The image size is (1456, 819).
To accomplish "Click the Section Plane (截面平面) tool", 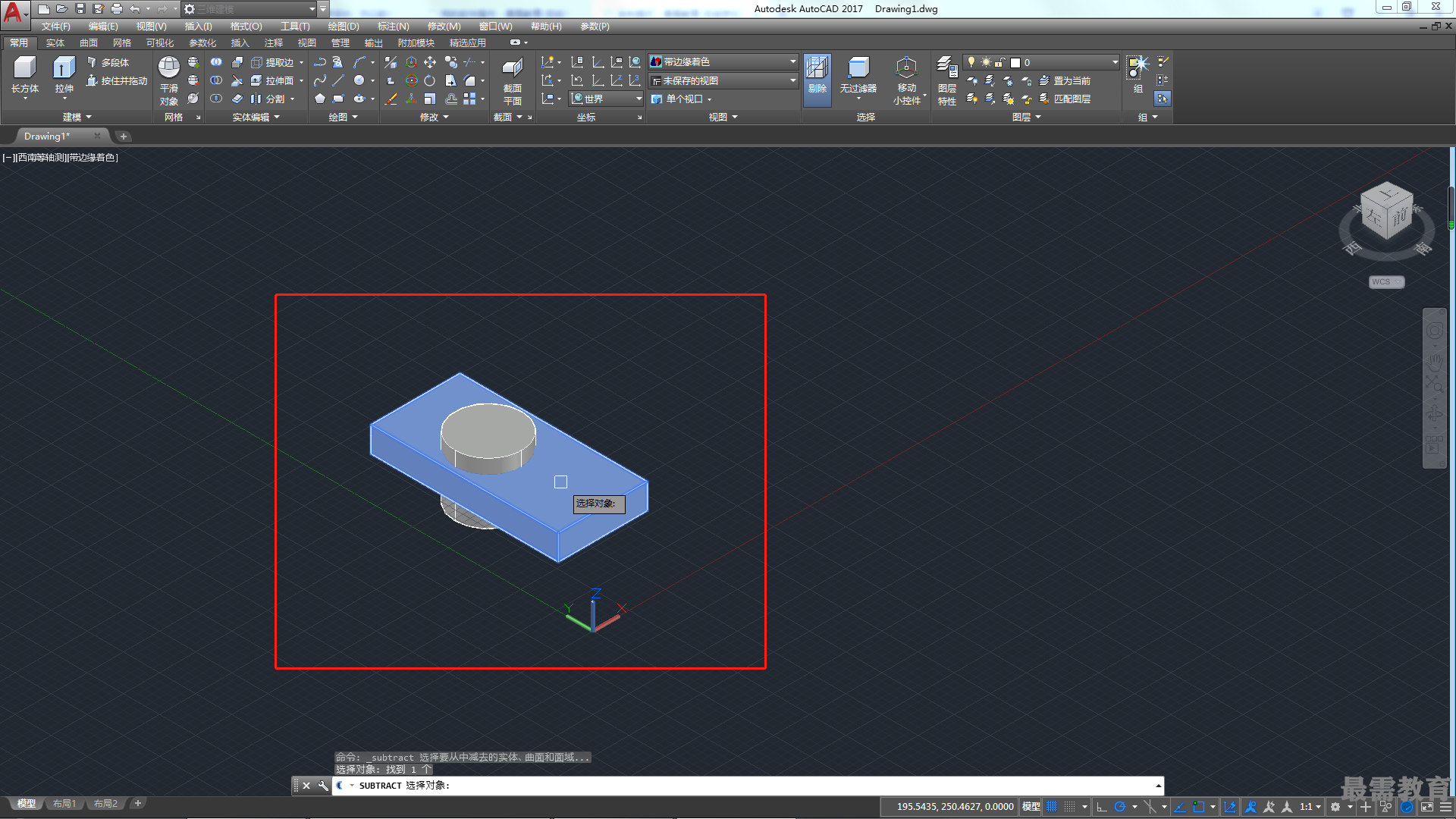I will pyautogui.click(x=513, y=80).
